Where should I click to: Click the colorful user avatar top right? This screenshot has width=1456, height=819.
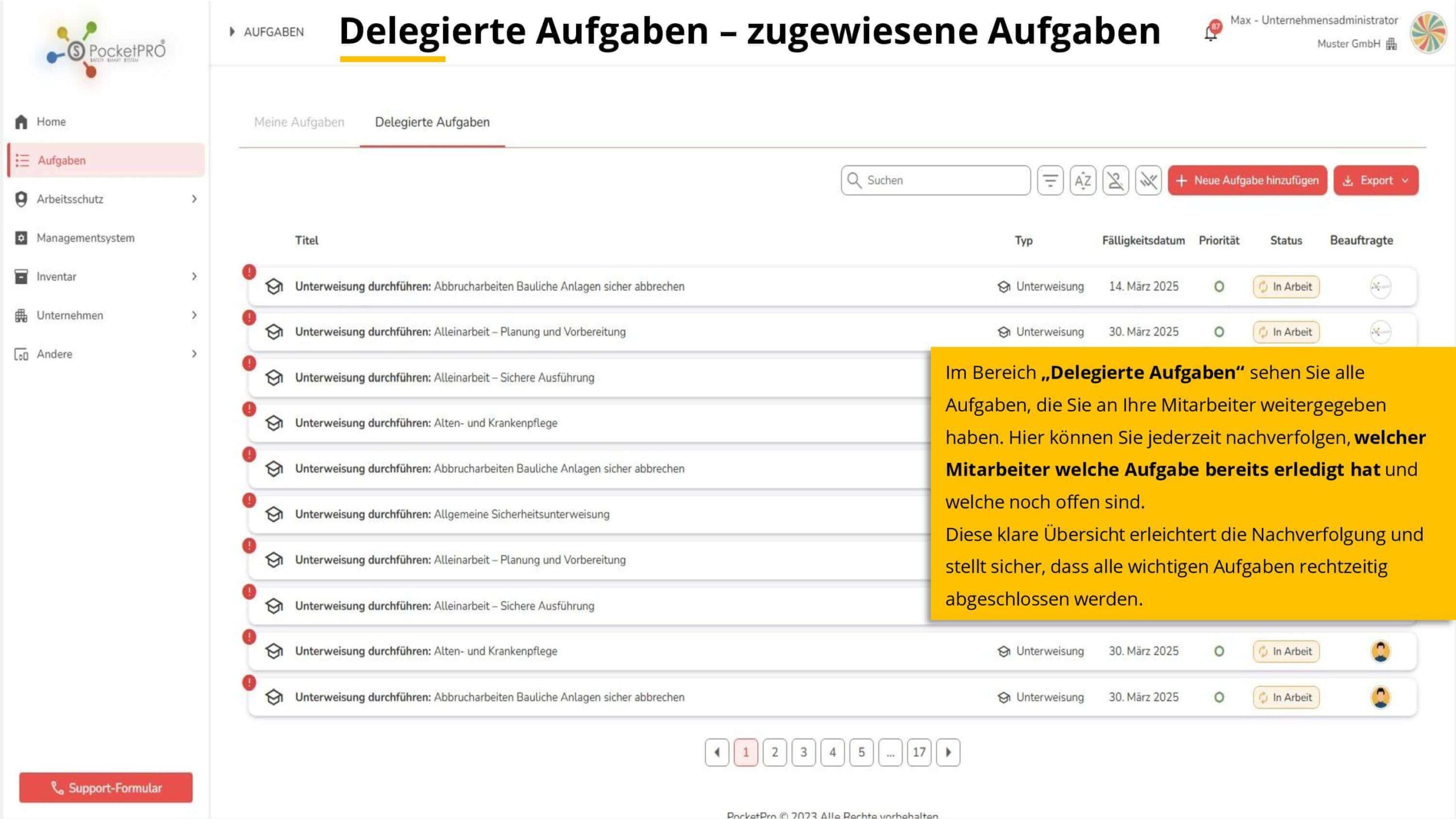point(1428,32)
